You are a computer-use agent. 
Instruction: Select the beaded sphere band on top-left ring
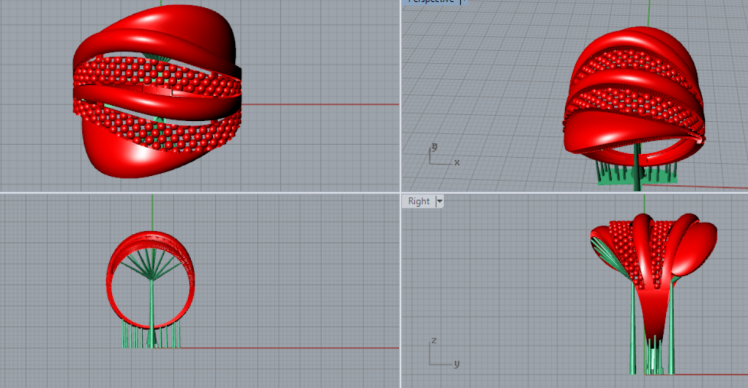157,75
